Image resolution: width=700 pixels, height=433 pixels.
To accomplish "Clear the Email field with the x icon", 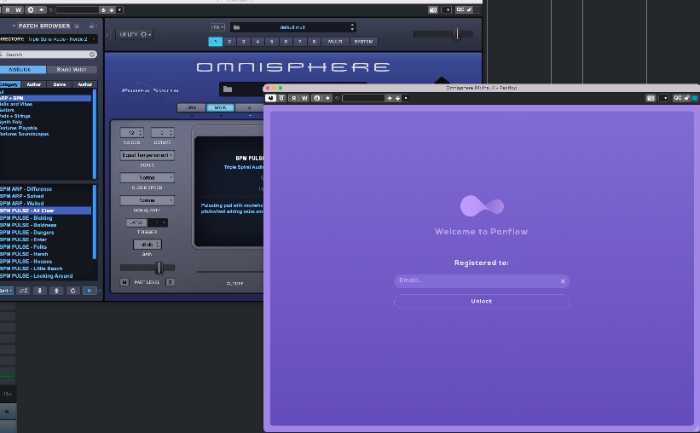I will tap(562, 281).
